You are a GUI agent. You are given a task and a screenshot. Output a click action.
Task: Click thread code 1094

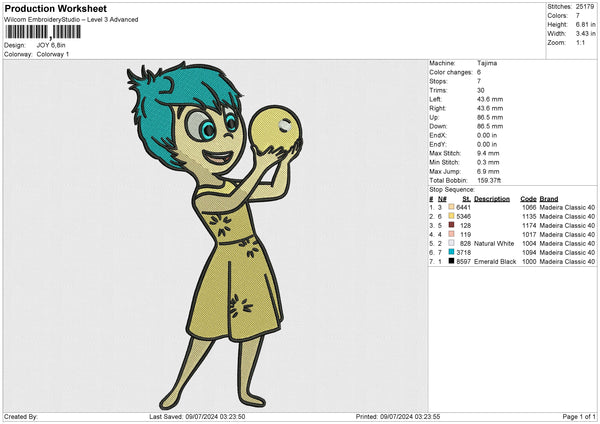[529, 253]
